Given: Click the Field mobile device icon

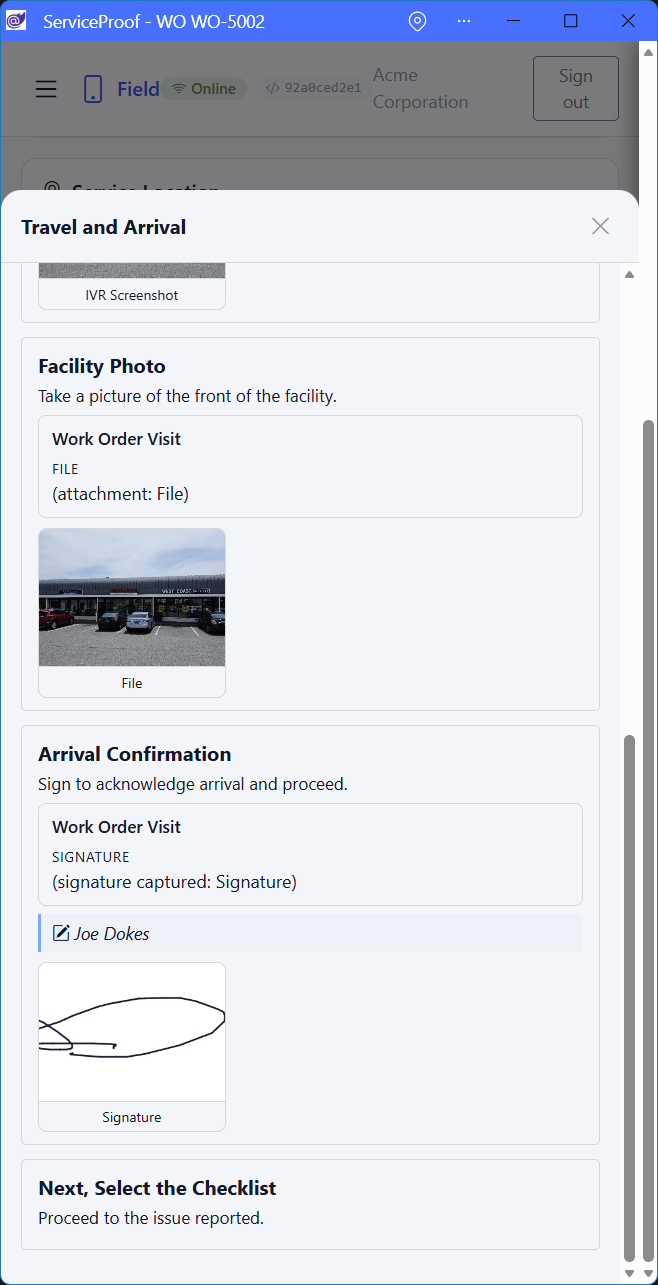Looking at the screenshot, I should coord(93,89).
